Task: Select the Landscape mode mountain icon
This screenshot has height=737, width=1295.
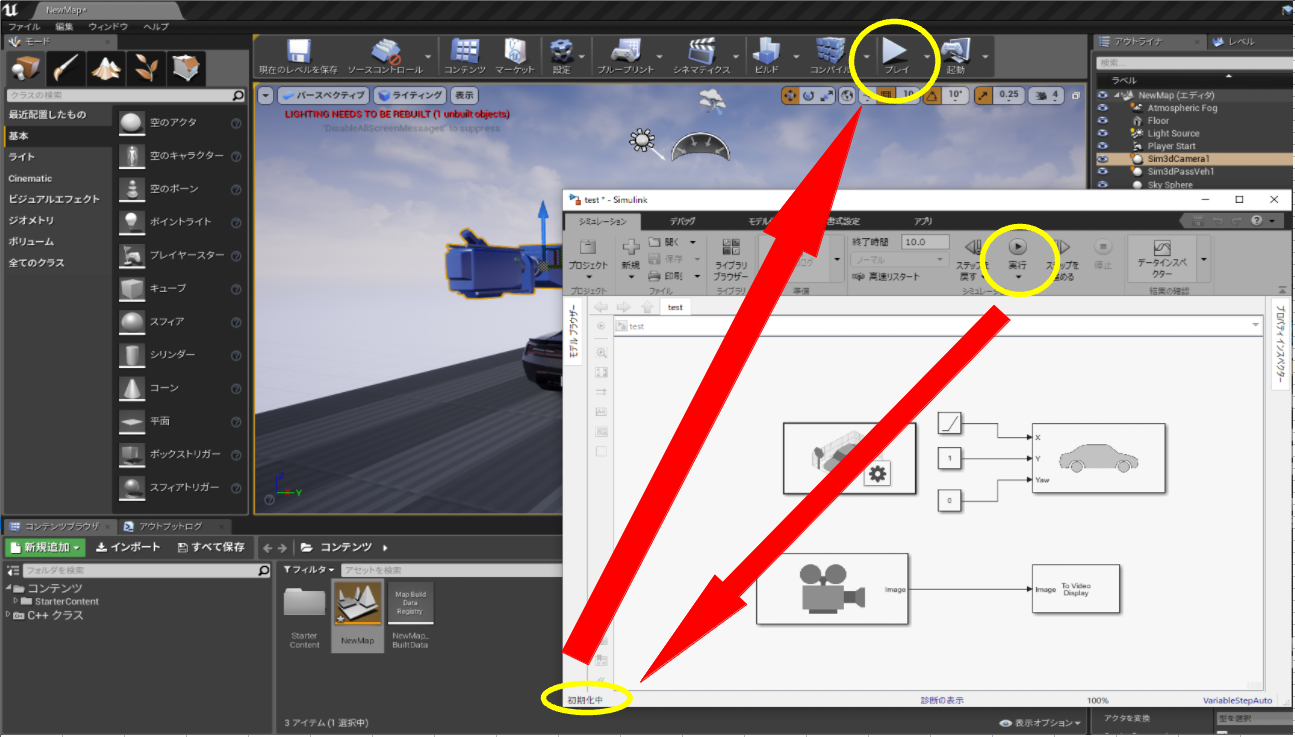Action: 106,67
